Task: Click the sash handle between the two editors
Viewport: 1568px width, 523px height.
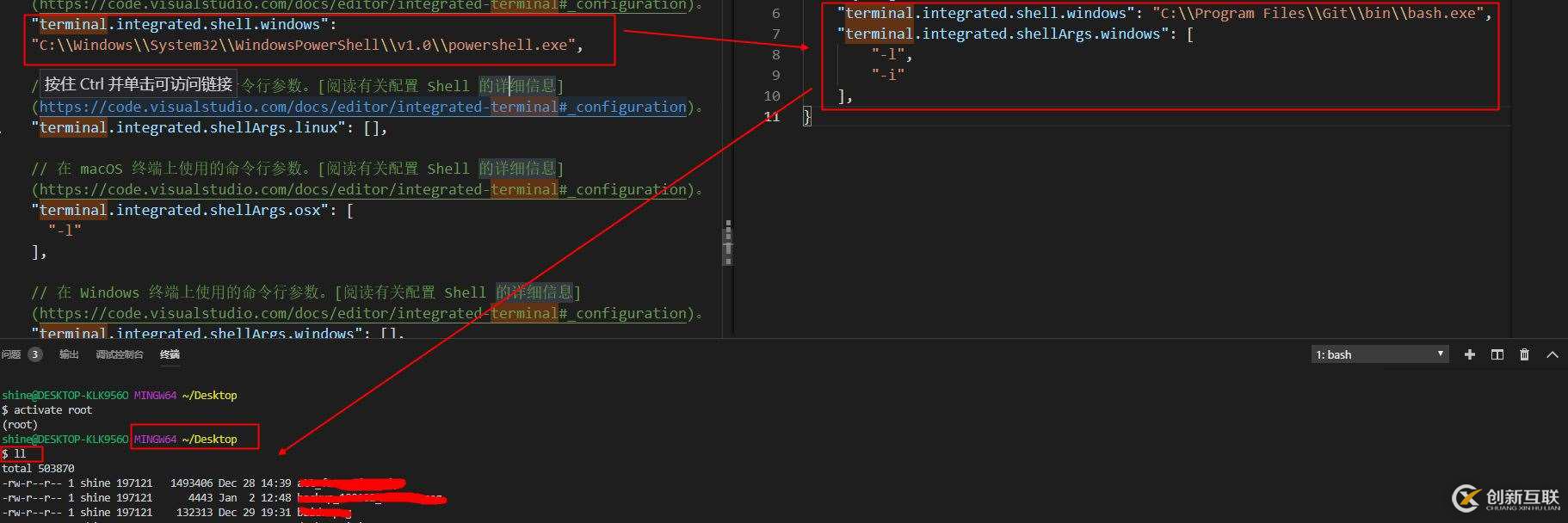Action: pos(728,241)
